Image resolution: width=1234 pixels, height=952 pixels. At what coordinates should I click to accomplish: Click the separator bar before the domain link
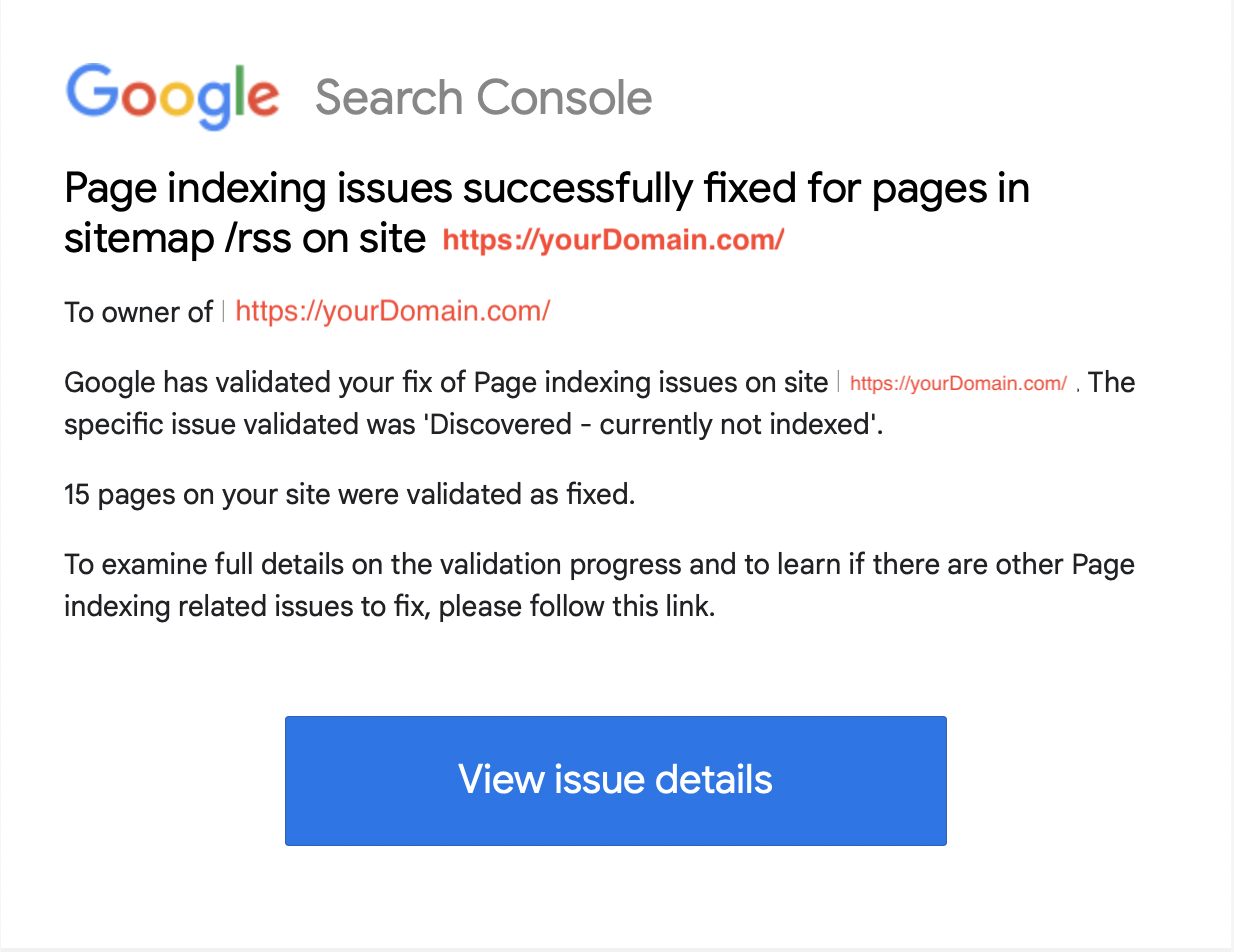tap(222, 311)
